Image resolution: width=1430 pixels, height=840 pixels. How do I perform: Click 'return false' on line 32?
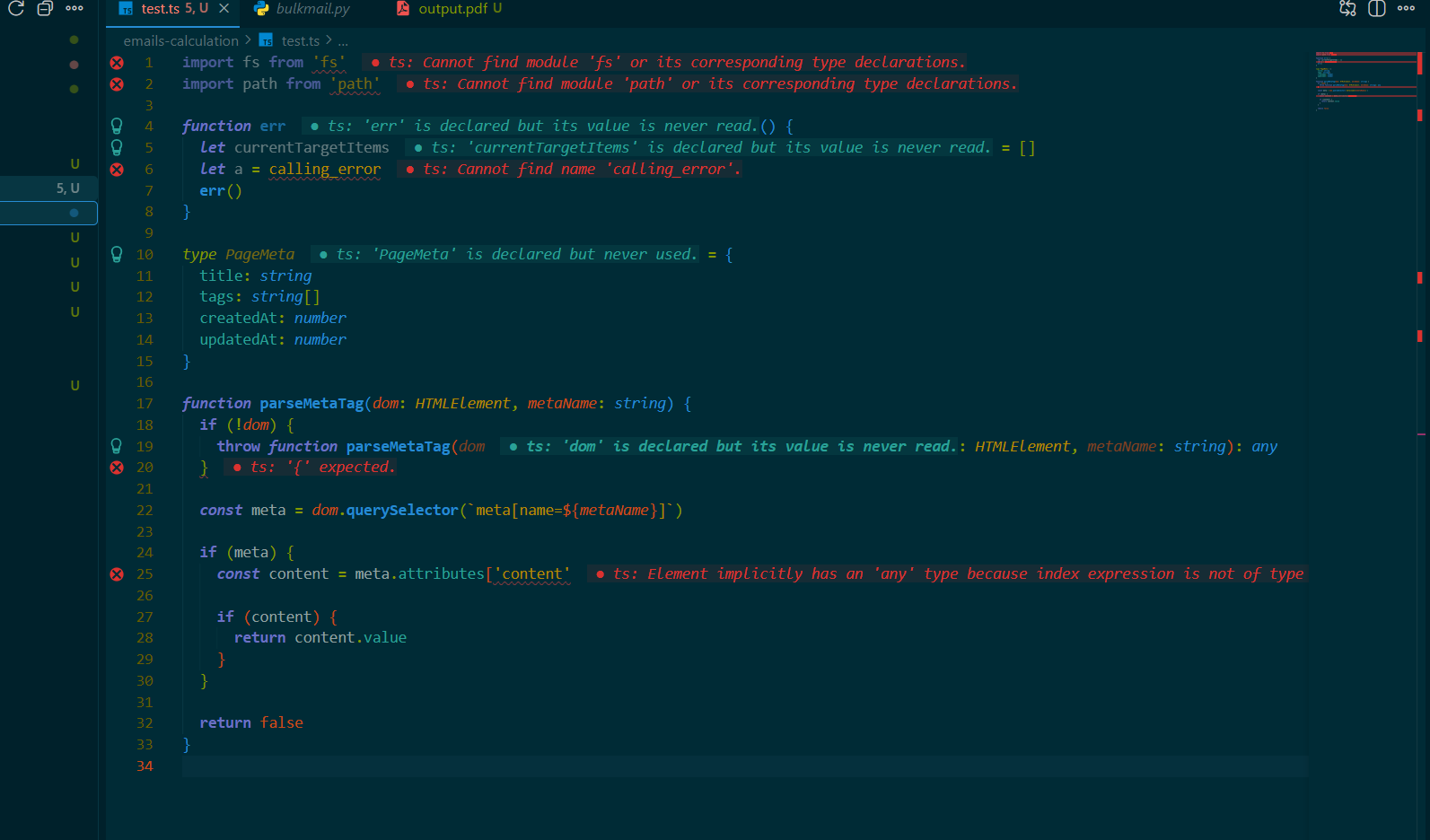(251, 722)
